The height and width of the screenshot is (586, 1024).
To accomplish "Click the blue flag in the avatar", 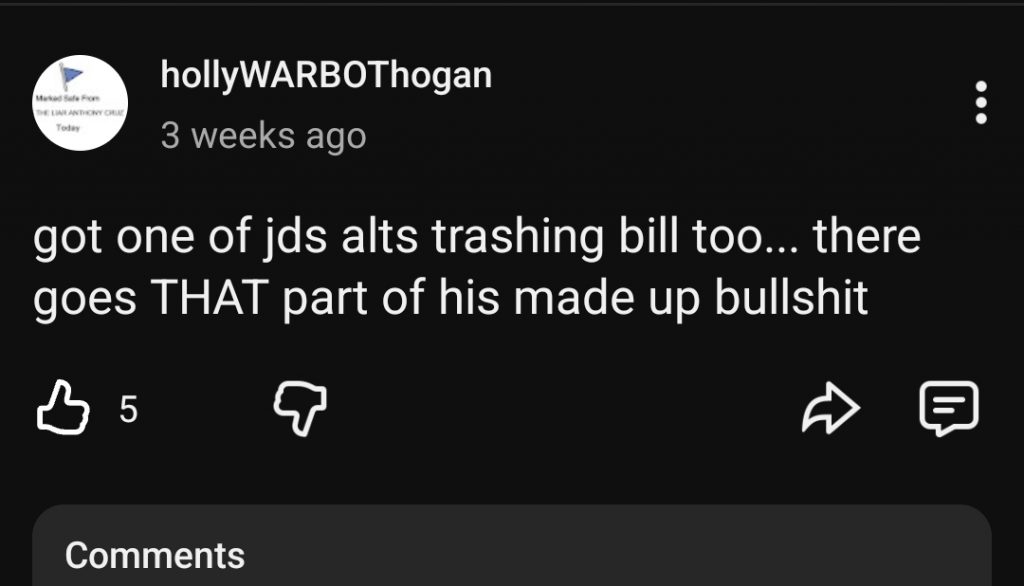I will (x=71, y=76).
